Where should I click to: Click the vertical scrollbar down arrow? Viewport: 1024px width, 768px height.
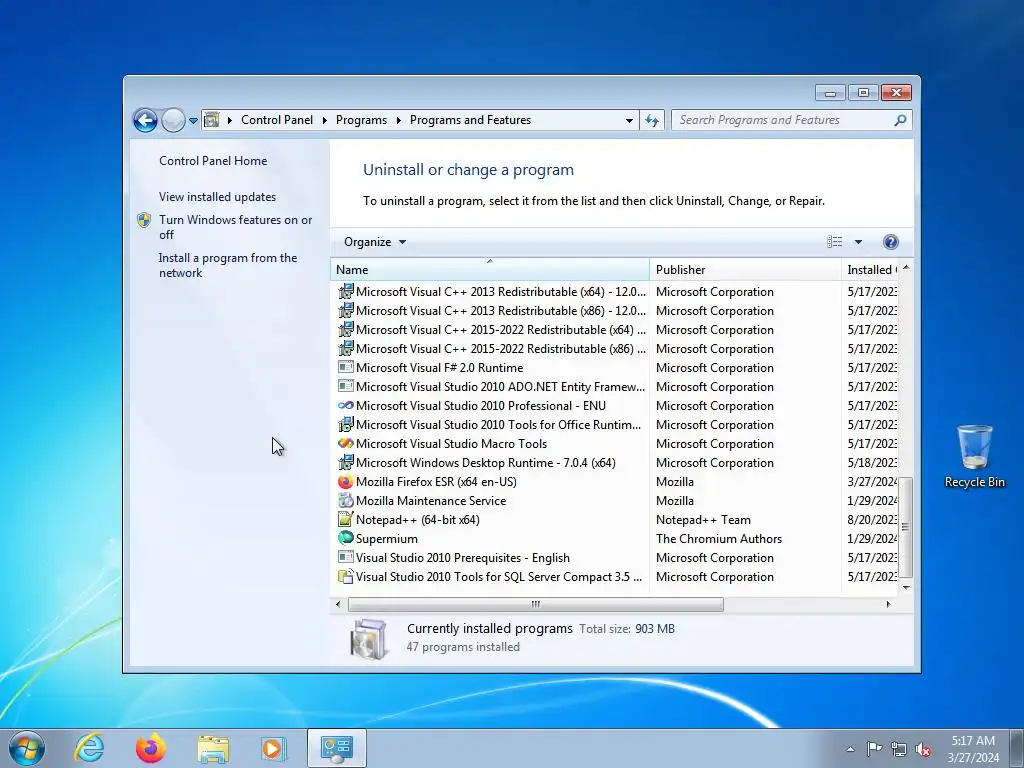coord(906,587)
